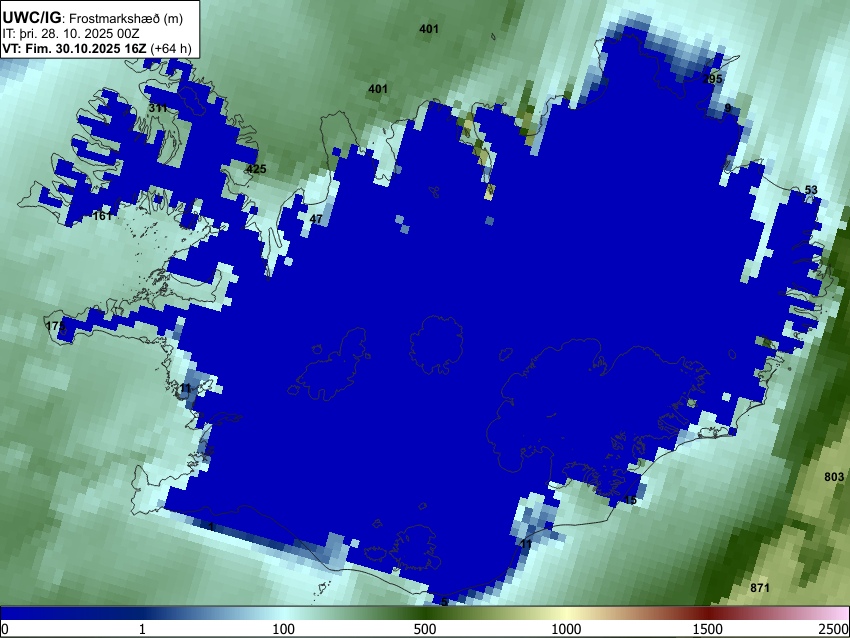This screenshot has width=850, height=638.
Task: Click the Frostmarkshæð (m) heading
Action: tap(126, 18)
